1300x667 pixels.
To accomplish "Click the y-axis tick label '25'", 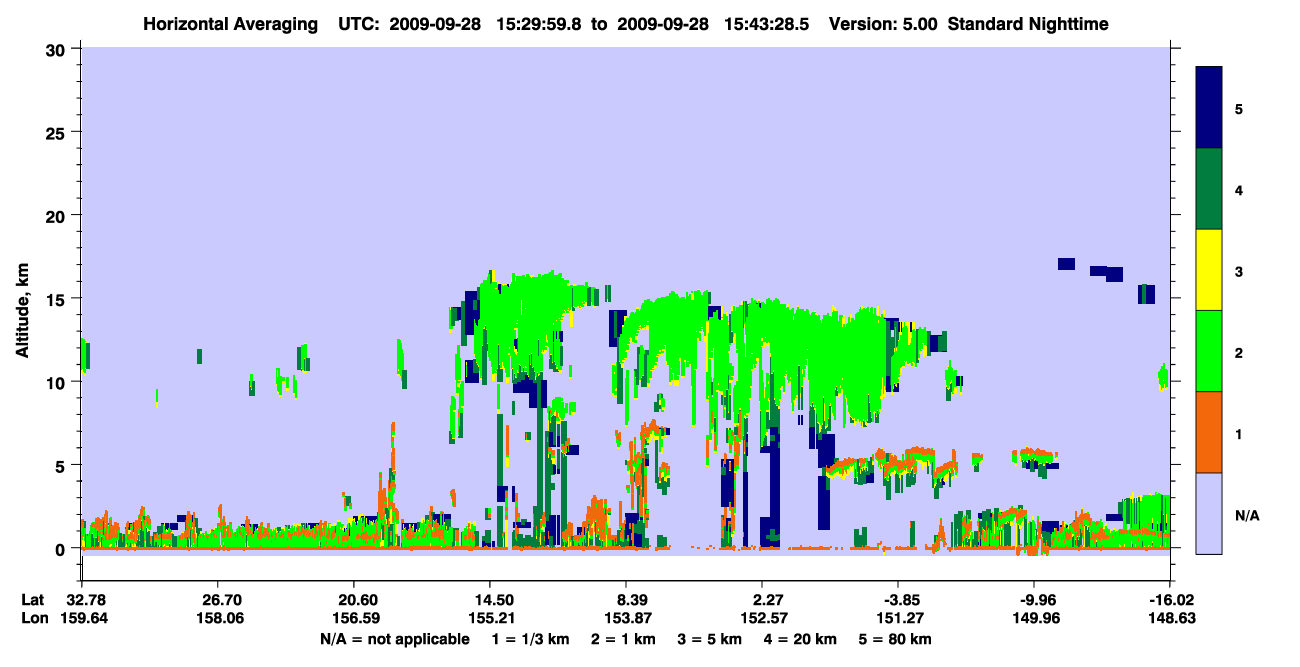I will point(58,132).
